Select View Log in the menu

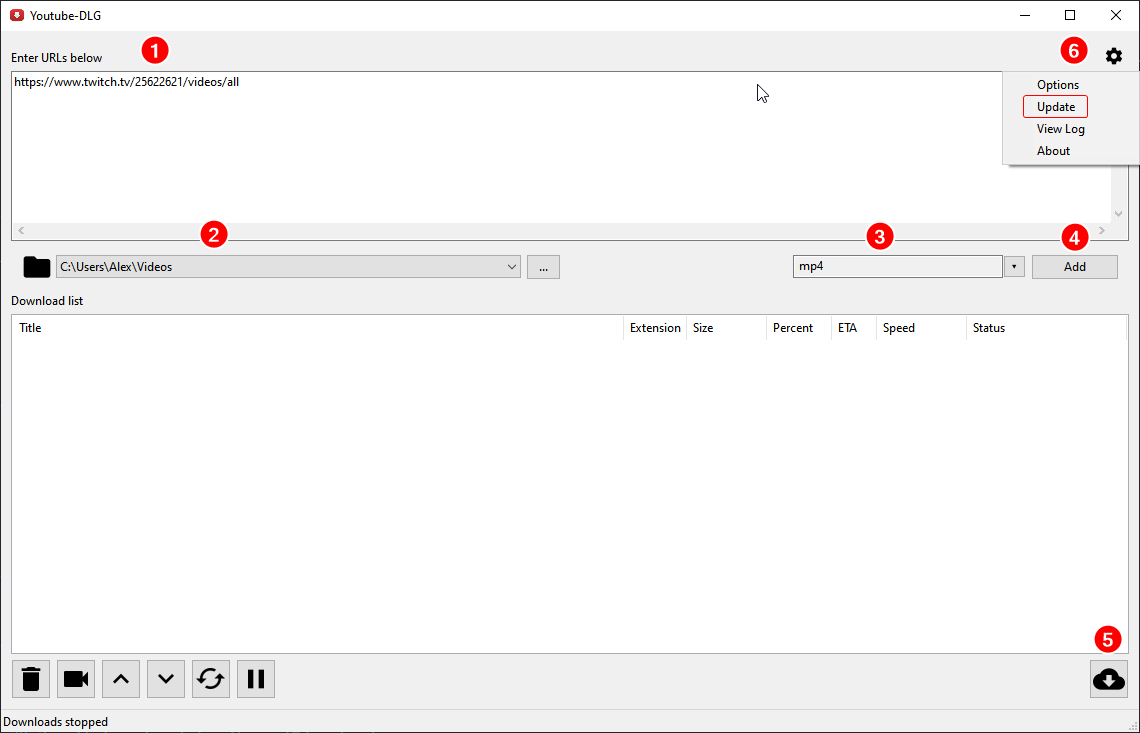(1061, 129)
